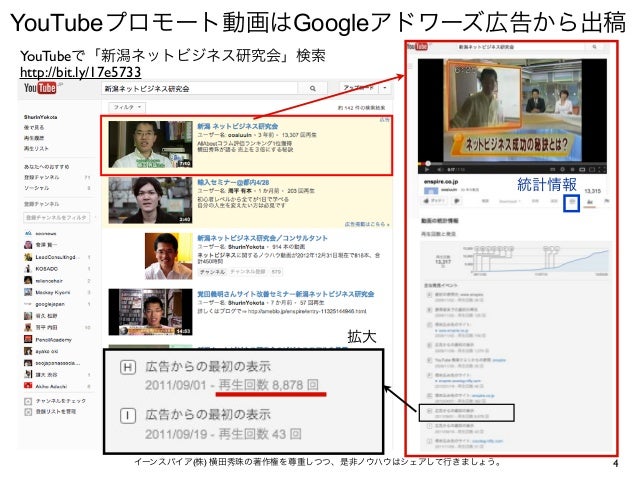Open the 覚田義明さんサイト改善セミナー video title
Viewport: 638px width, 479px height.
point(286,293)
